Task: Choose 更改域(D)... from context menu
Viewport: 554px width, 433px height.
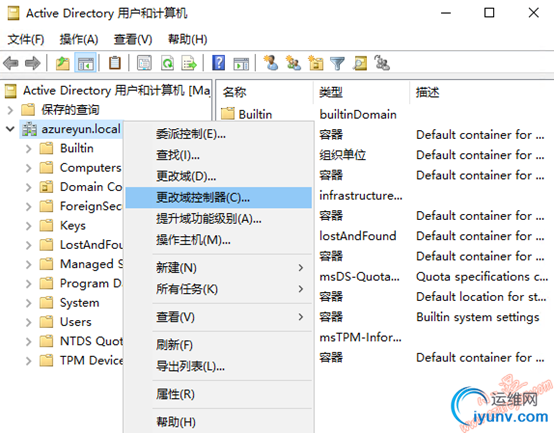Action: click(219, 176)
